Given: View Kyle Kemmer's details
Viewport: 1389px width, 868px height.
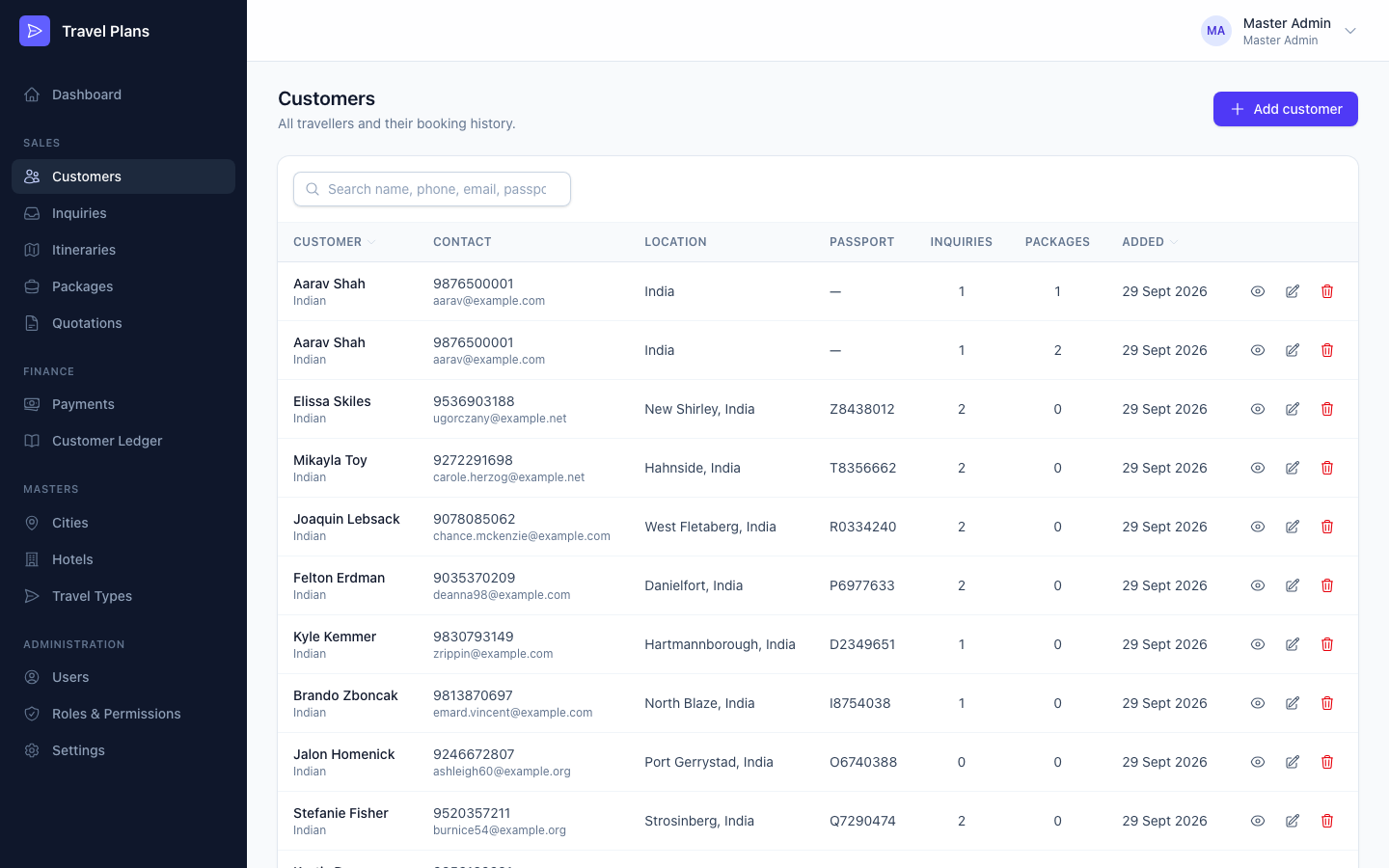Looking at the screenshot, I should [1258, 644].
